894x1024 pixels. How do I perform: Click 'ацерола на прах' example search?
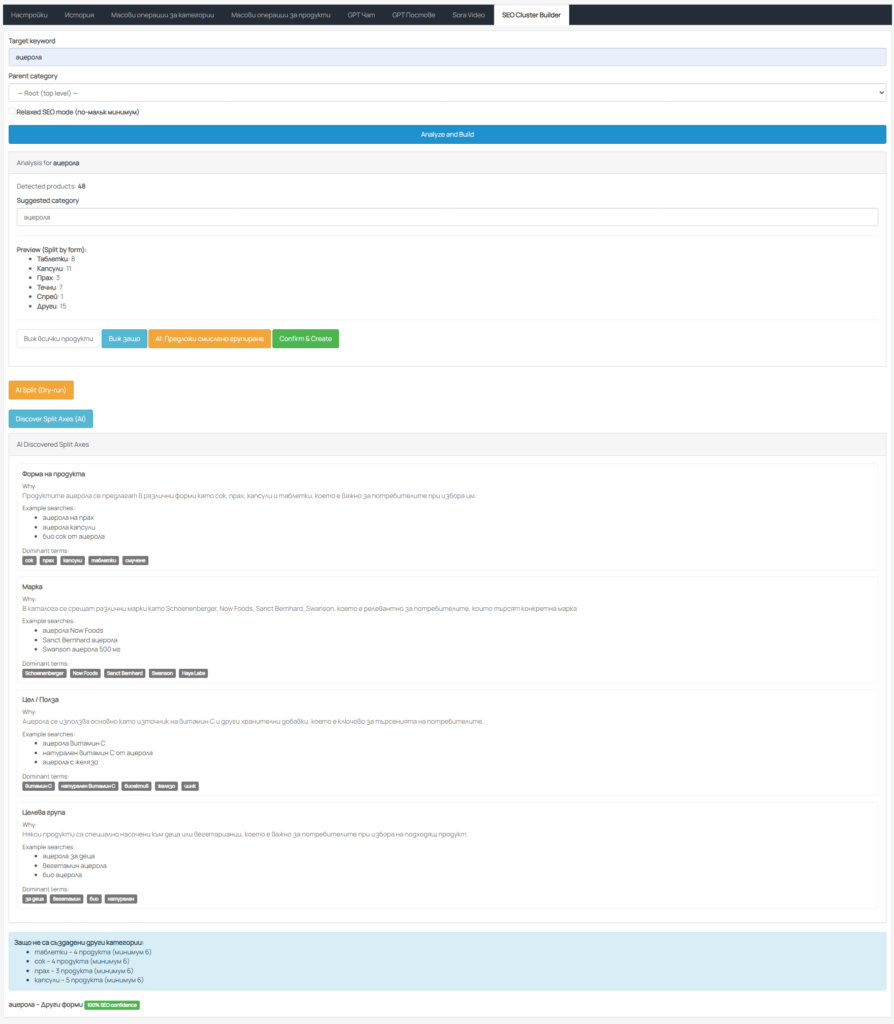point(68,518)
